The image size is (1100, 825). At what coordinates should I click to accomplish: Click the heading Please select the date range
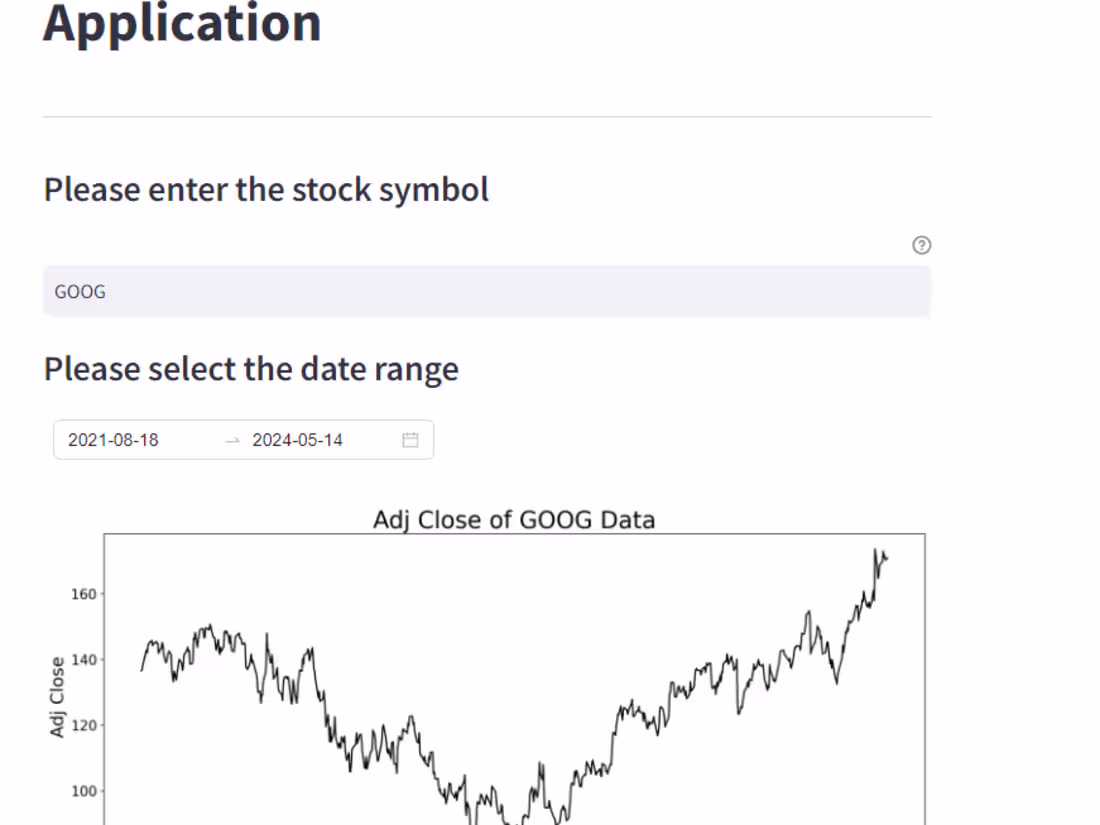point(251,368)
